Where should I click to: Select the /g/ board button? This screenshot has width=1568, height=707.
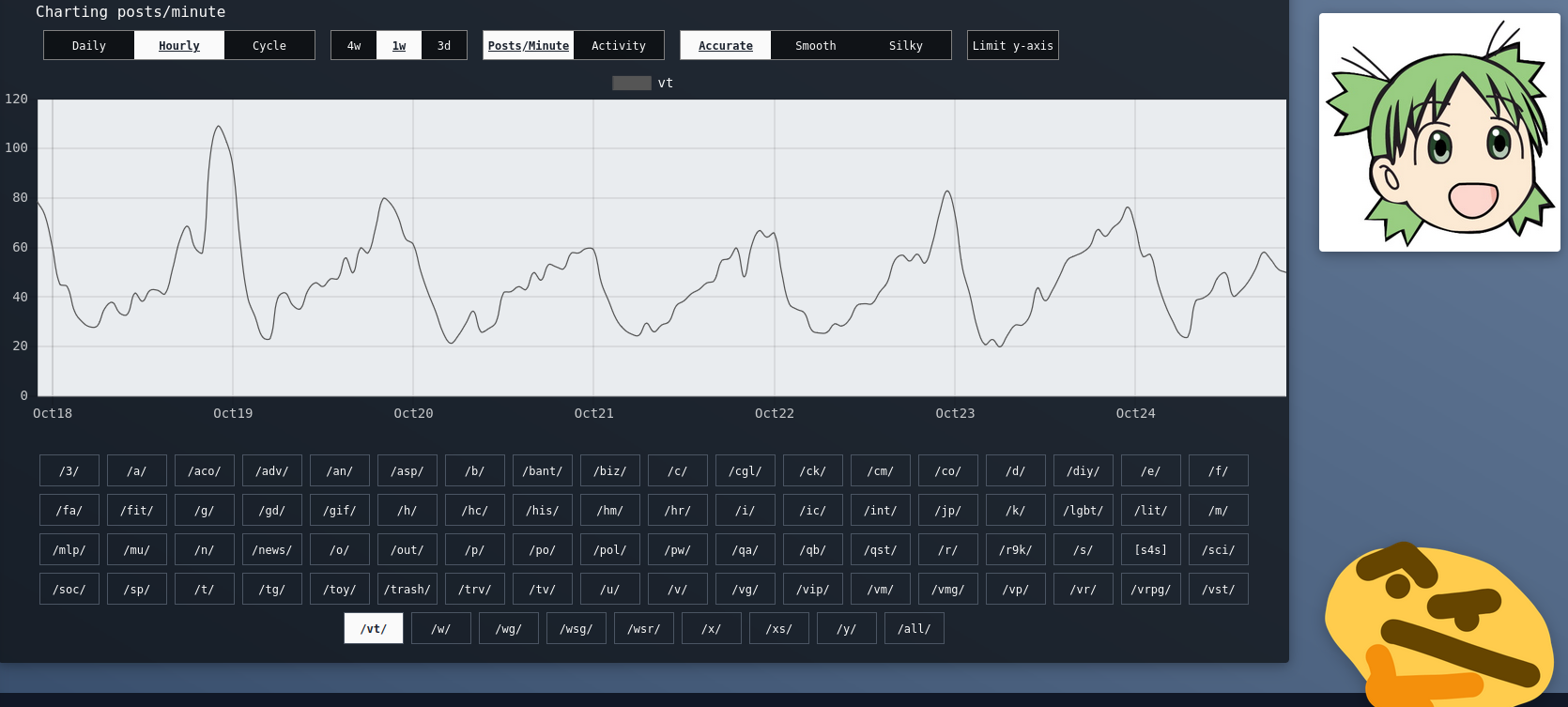(205, 510)
